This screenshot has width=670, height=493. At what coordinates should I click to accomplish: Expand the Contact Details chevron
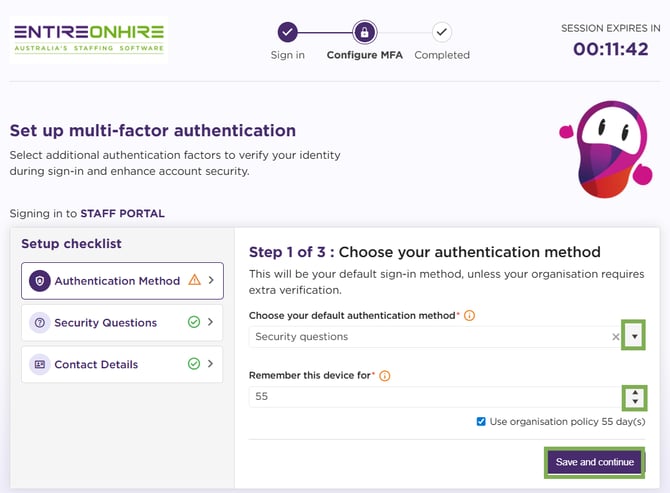click(211, 365)
